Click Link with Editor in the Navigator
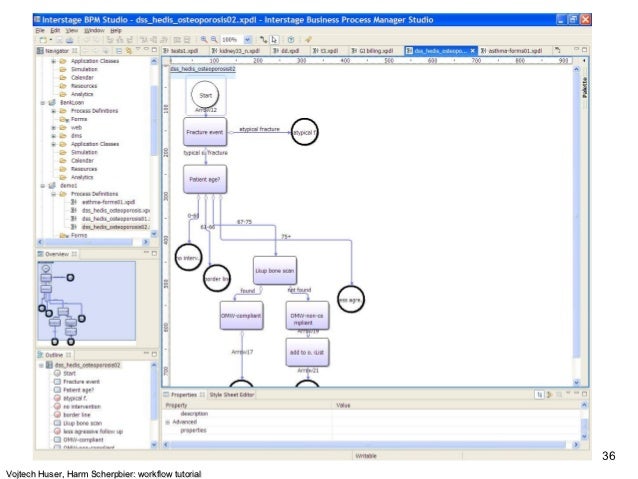Image resolution: width=638 pixels, height=479 pixels. point(129,50)
